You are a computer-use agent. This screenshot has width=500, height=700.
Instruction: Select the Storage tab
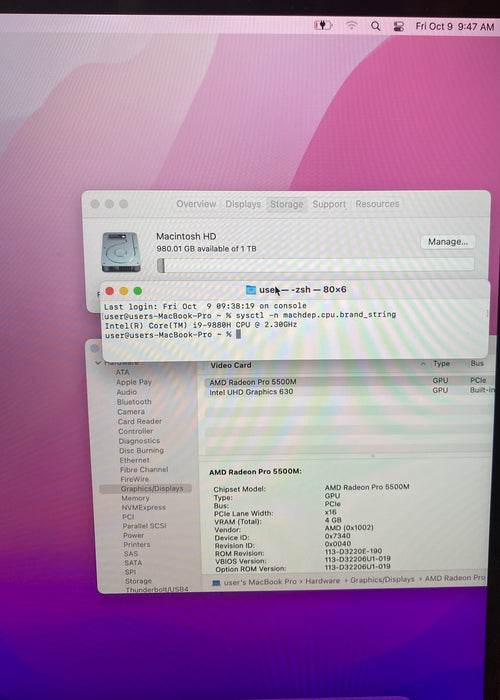pos(287,204)
